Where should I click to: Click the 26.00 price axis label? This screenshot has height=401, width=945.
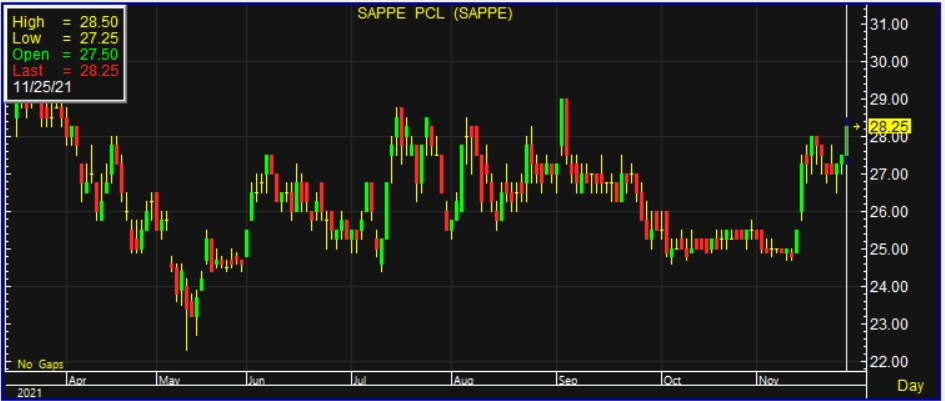tap(889, 212)
